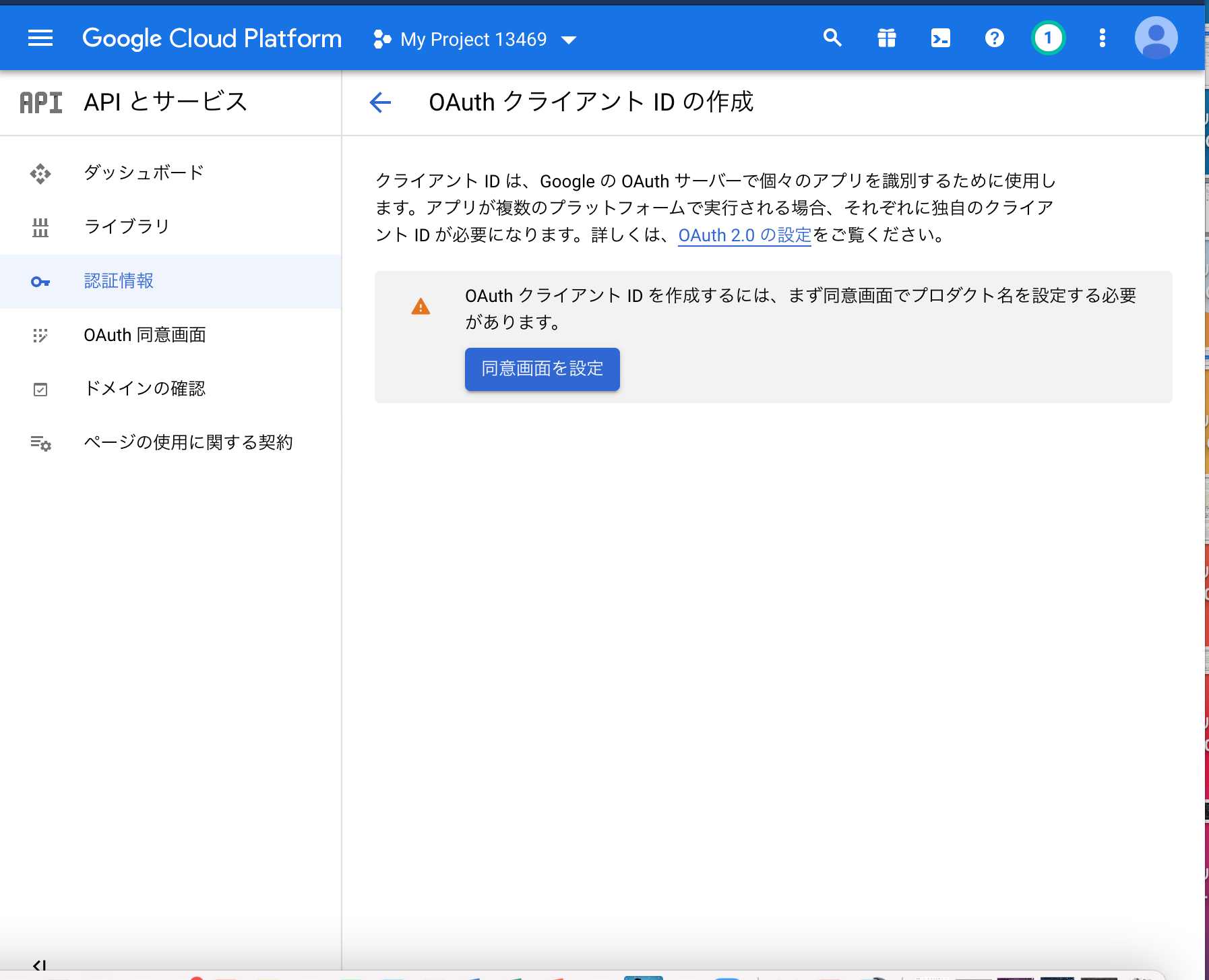Image resolution: width=1209 pixels, height=980 pixels.
Task: Open the help icon in the header
Action: 995,38
